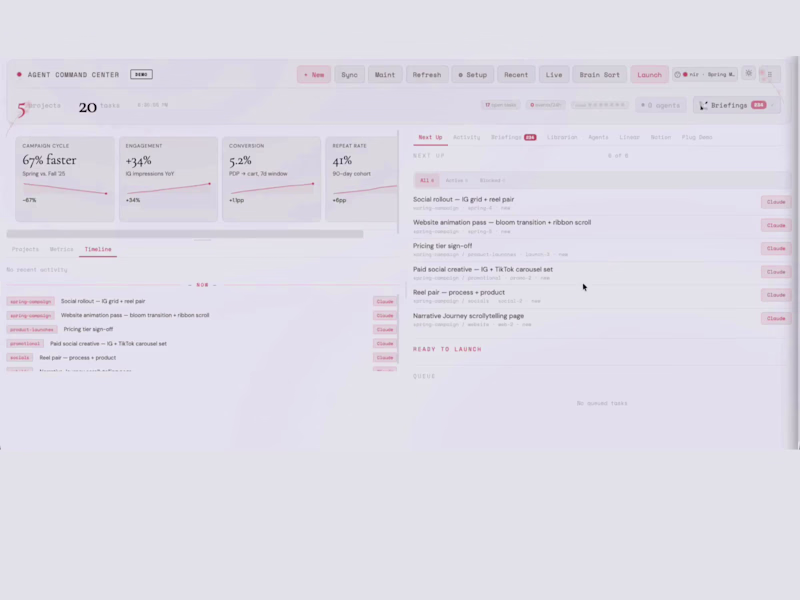Switch to the Activity tab

pos(466,137)
